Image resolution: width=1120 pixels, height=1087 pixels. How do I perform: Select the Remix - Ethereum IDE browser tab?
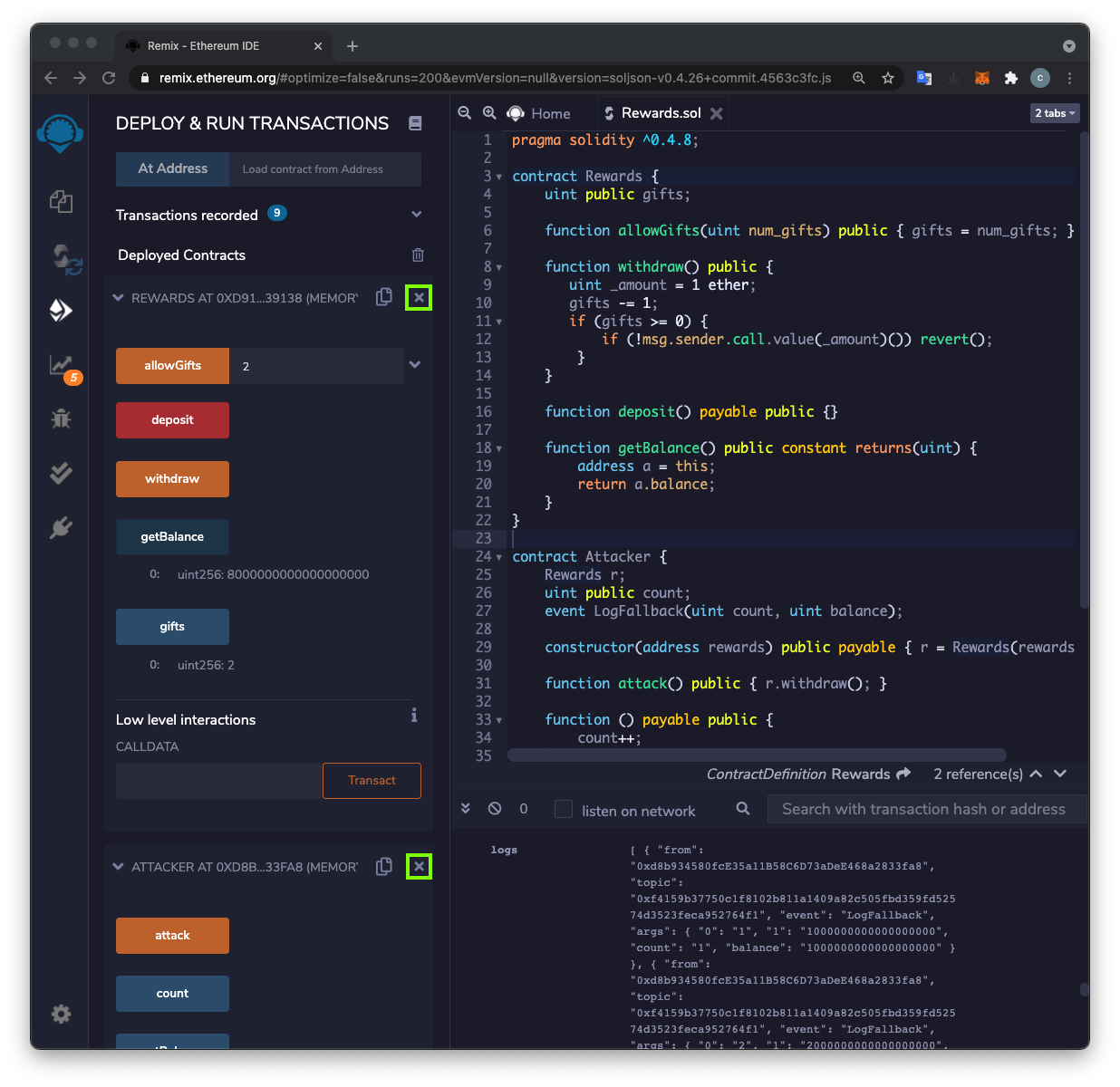tap(224, 46)
